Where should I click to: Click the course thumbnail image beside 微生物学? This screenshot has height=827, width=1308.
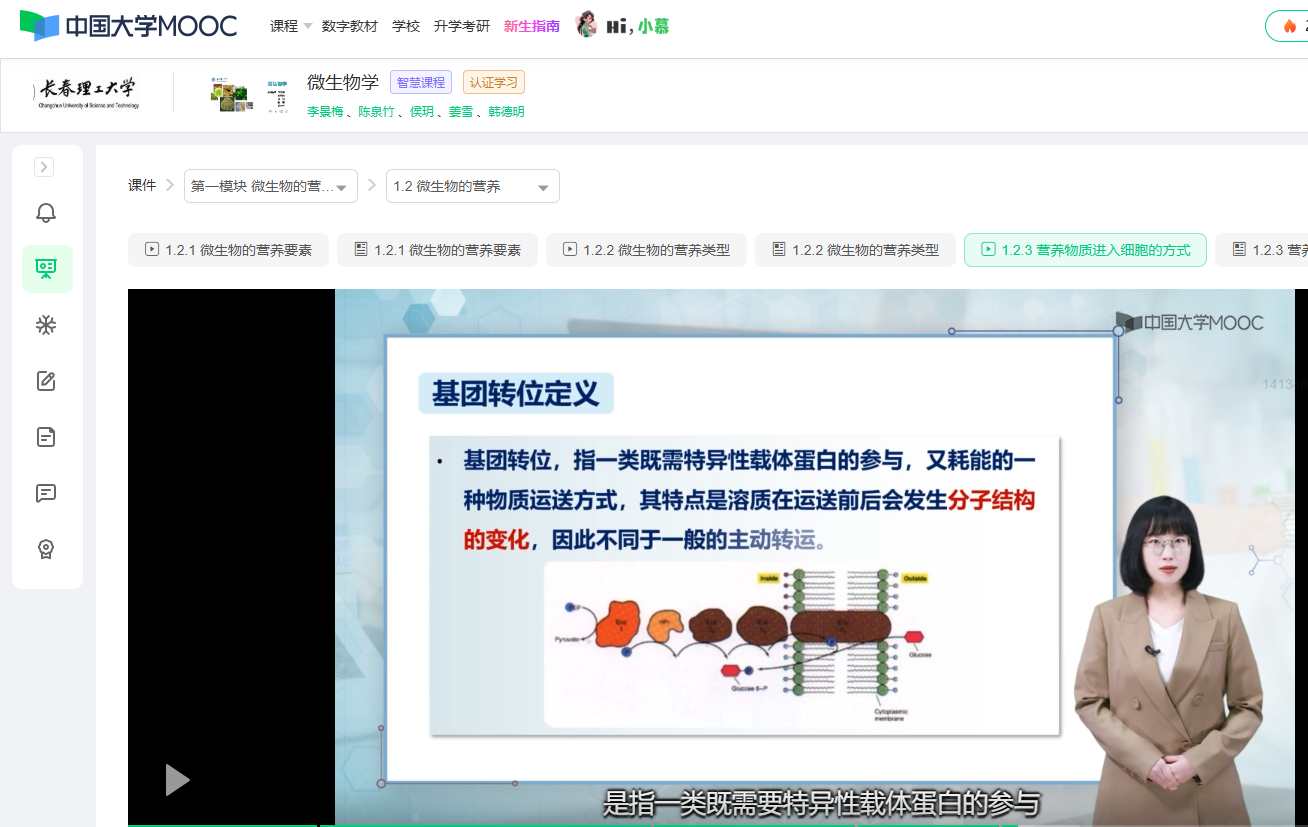pos(233,93)
